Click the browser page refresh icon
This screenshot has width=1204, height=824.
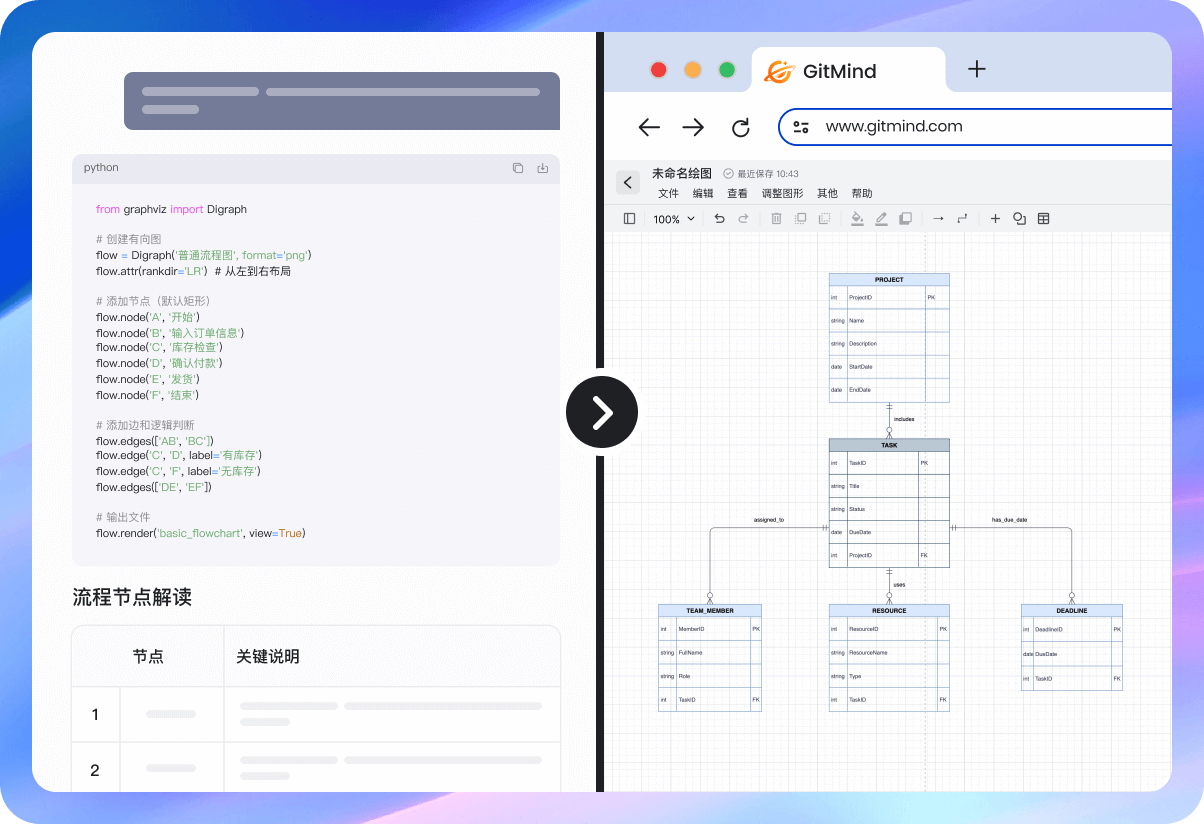[740, 127]
